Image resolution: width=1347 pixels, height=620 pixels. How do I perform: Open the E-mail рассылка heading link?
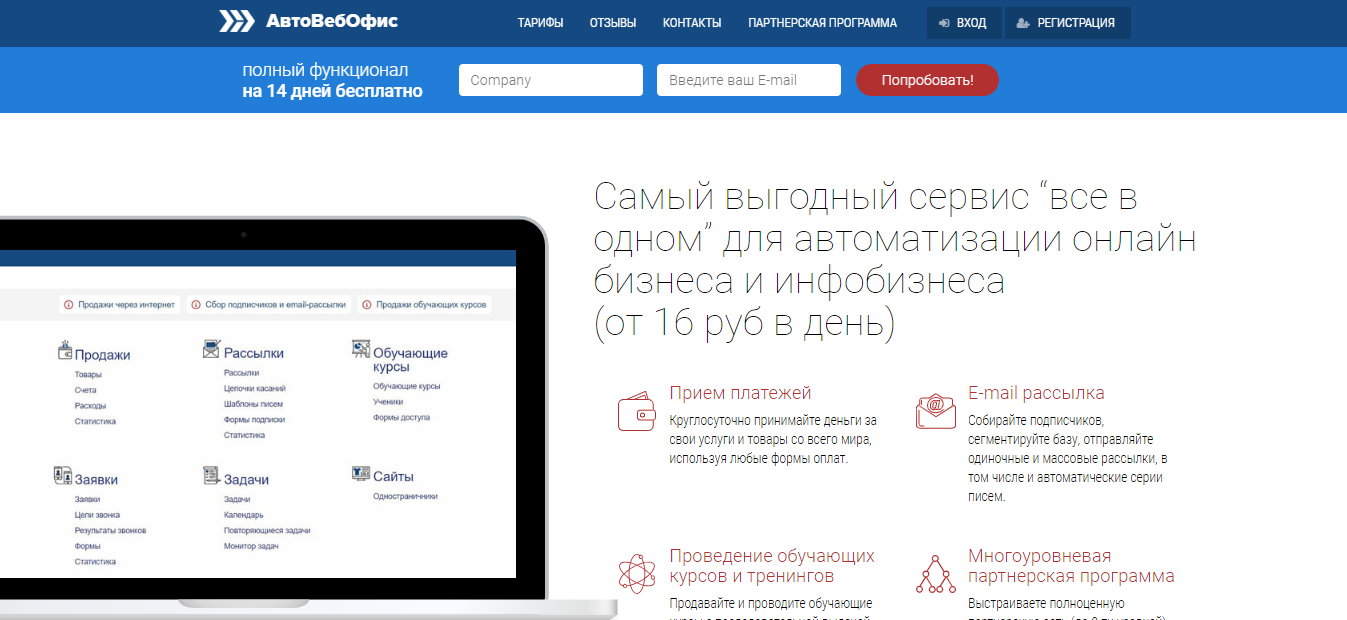tap(1036, 393)
